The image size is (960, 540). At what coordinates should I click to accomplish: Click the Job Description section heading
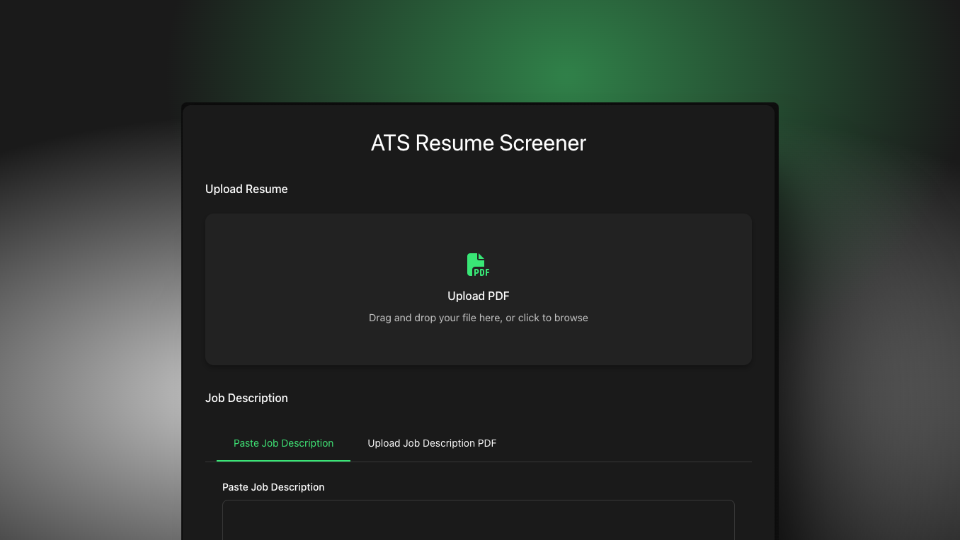pyautogui.click(x=246, y=398)
